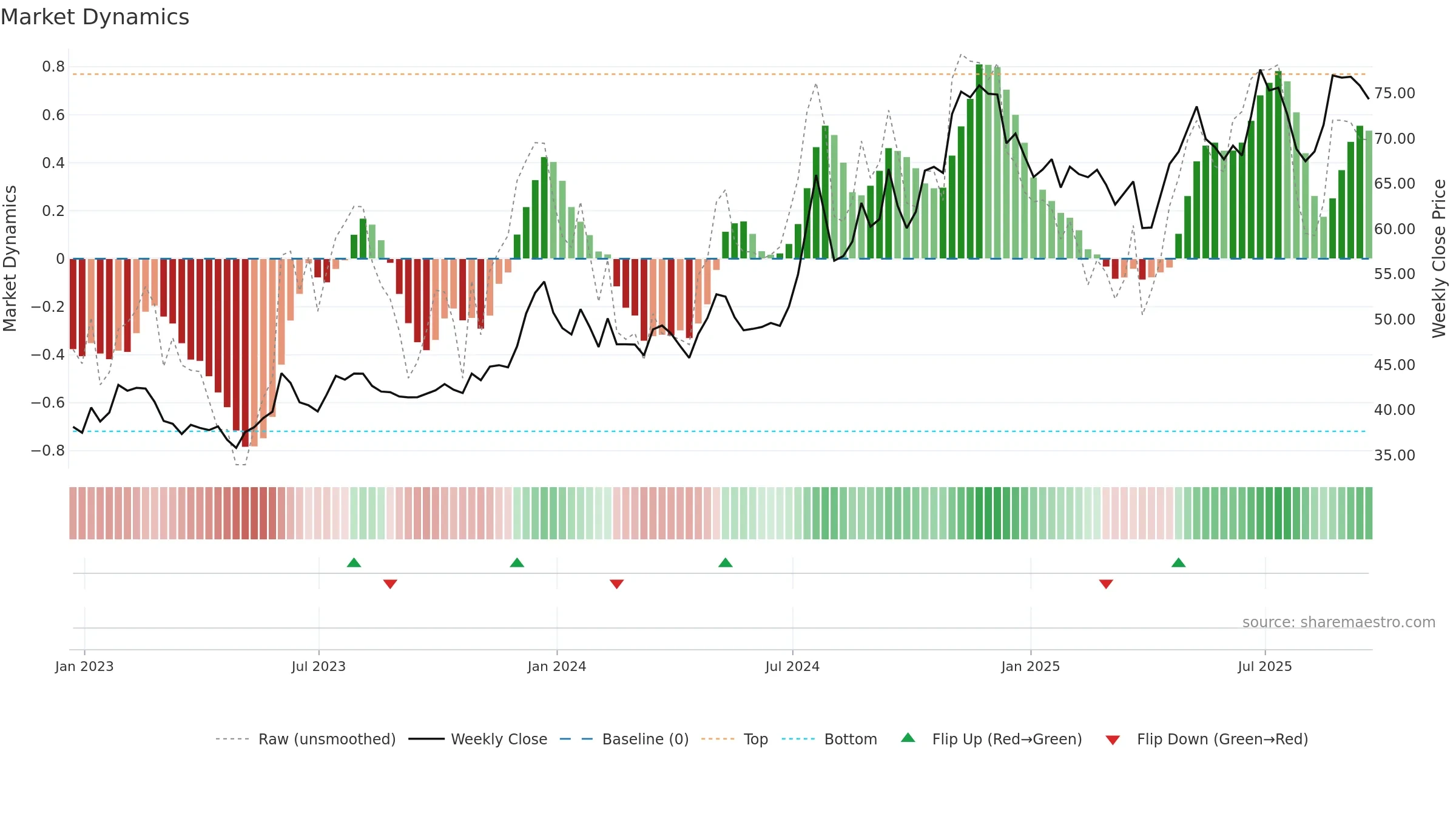Click the Jul 2025 axis label
The image size is (1456, 819).
tap(1265, 666)
